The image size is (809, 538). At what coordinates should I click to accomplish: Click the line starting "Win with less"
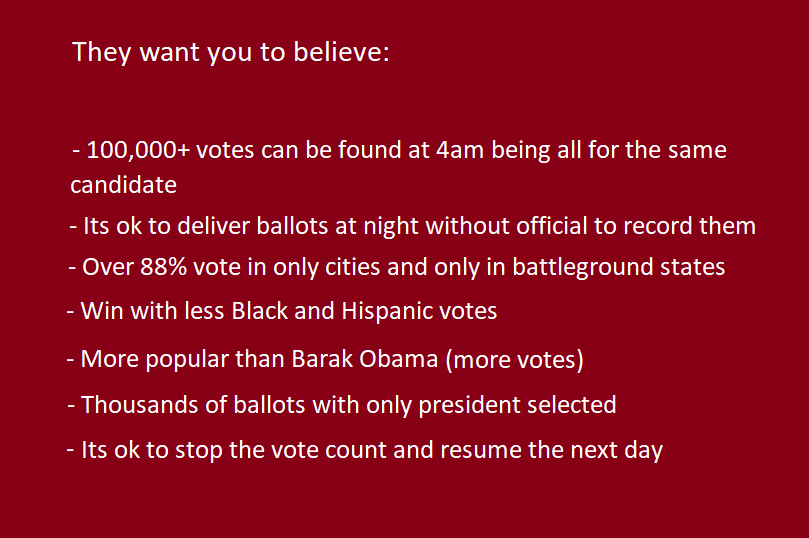(282, 311)
